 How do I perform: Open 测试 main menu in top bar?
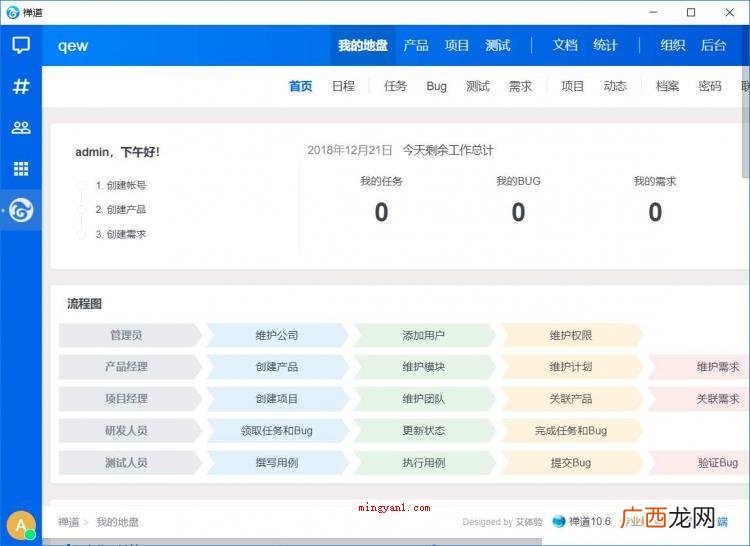pyautogui.click(x=498, y=45)
